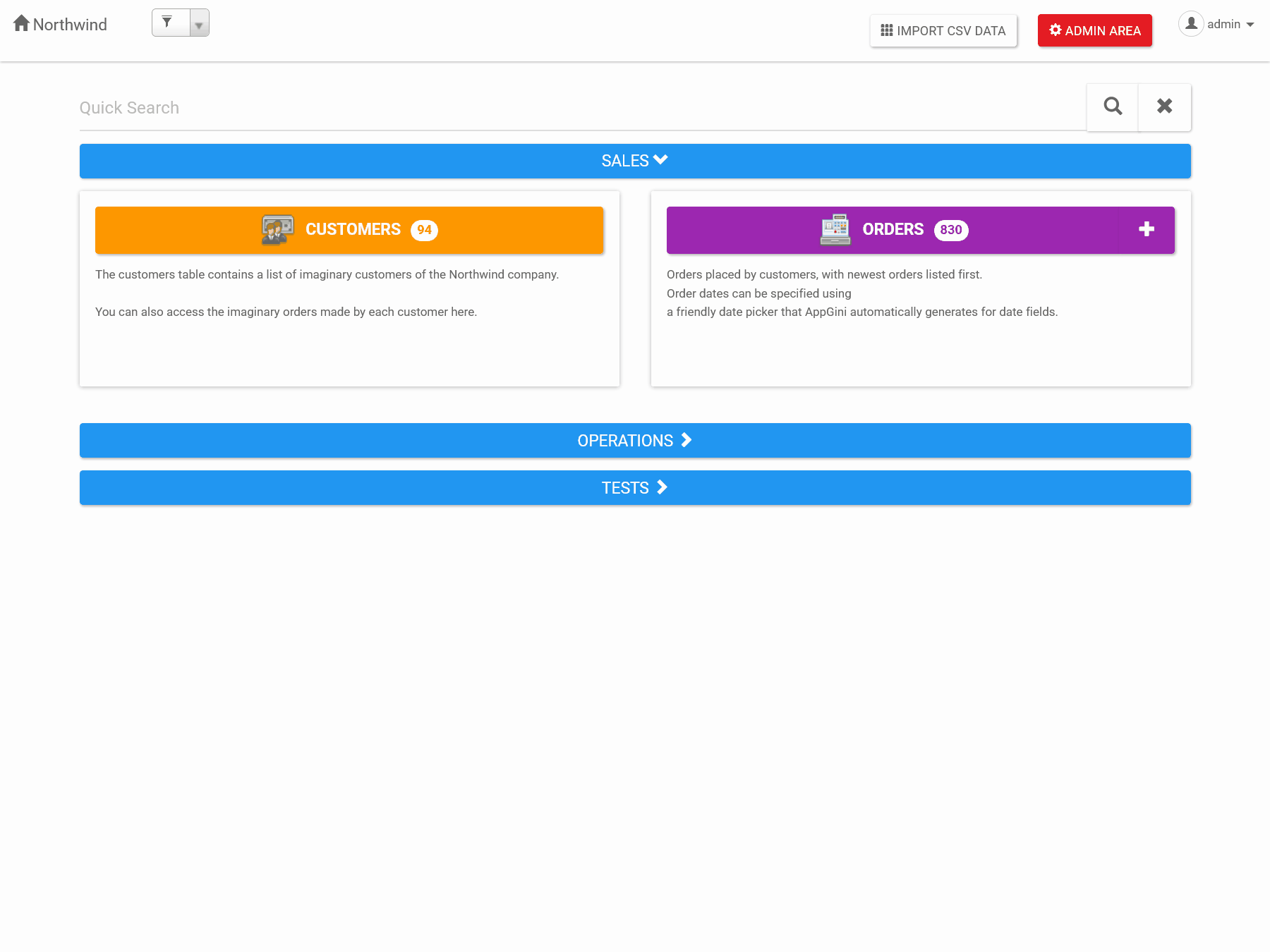Open the Customers table
The image size is (1270, 952).
[353, 229]
